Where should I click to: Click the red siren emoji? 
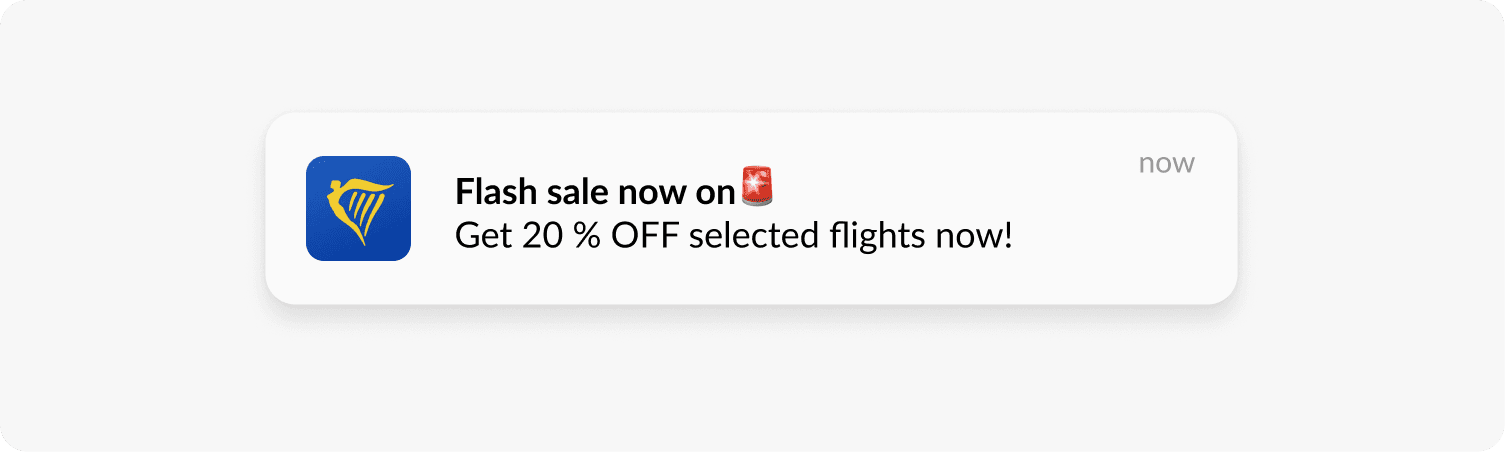point(757,187)
